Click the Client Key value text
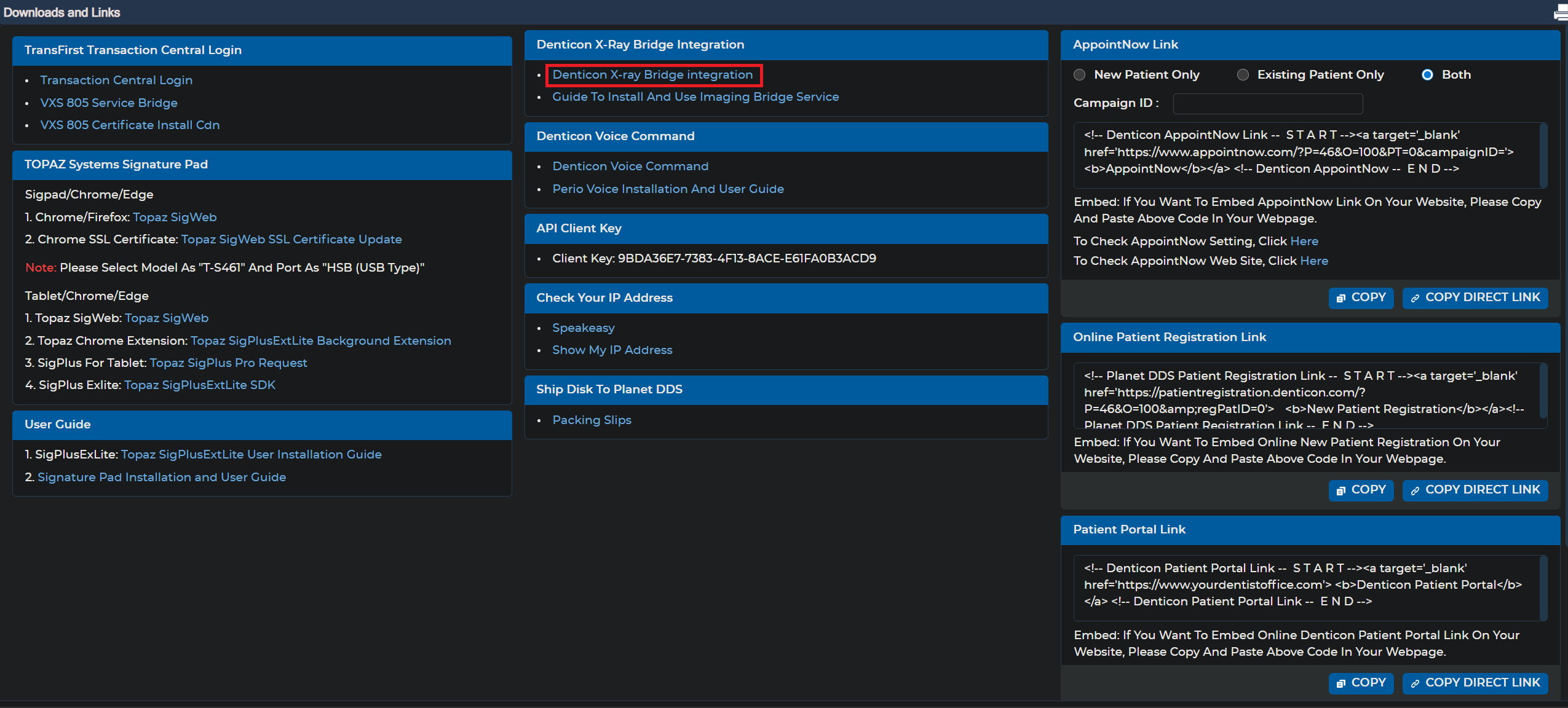The image size is (1568, 708). pos(746,258)
